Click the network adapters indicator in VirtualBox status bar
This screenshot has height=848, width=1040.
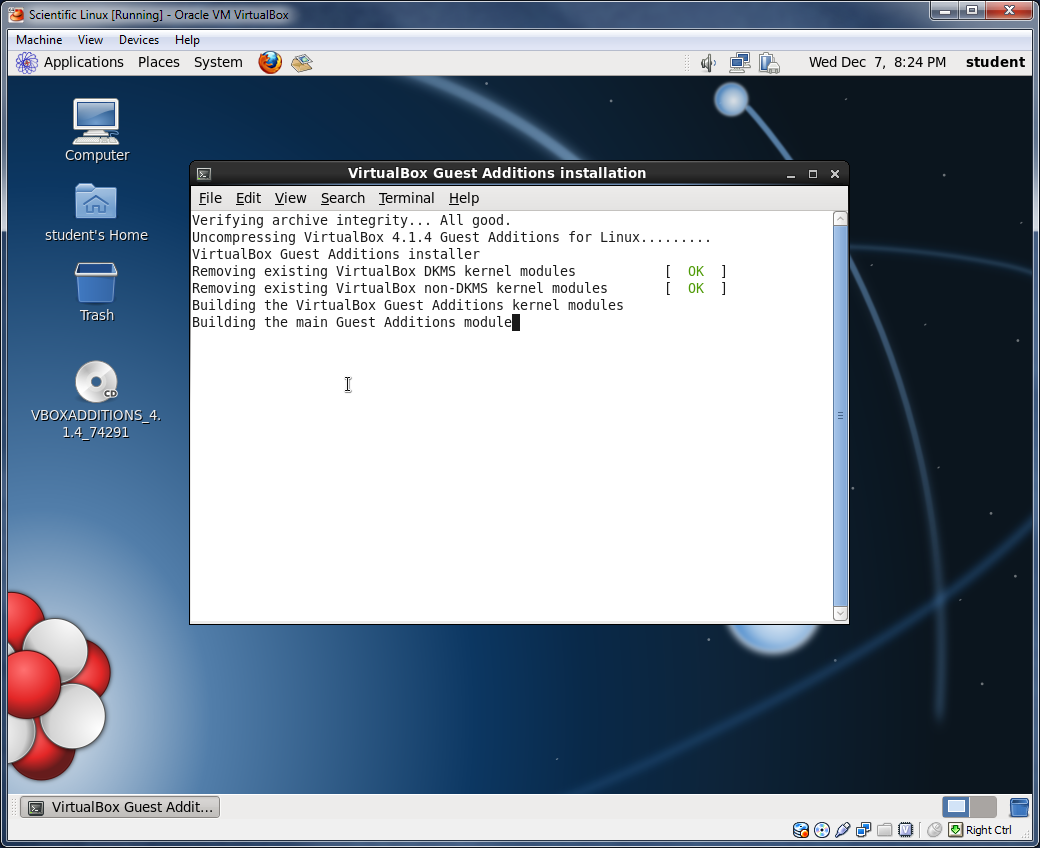coord(864,829)
